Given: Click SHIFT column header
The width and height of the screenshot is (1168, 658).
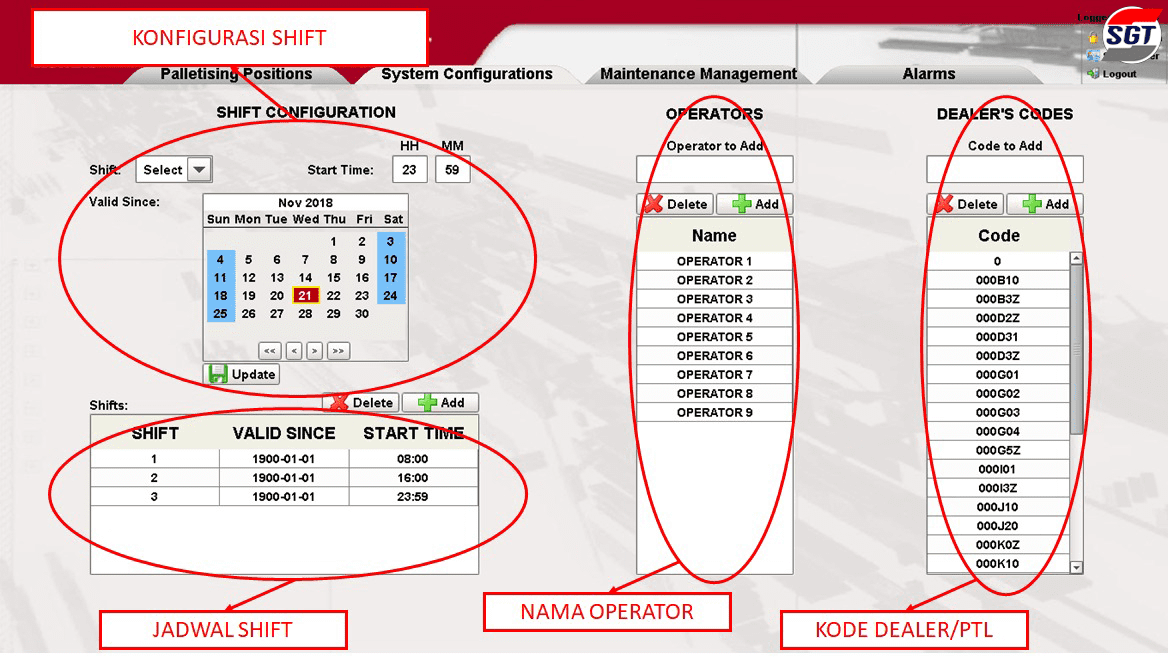Looking at the screenshot, I should point(155,433).
